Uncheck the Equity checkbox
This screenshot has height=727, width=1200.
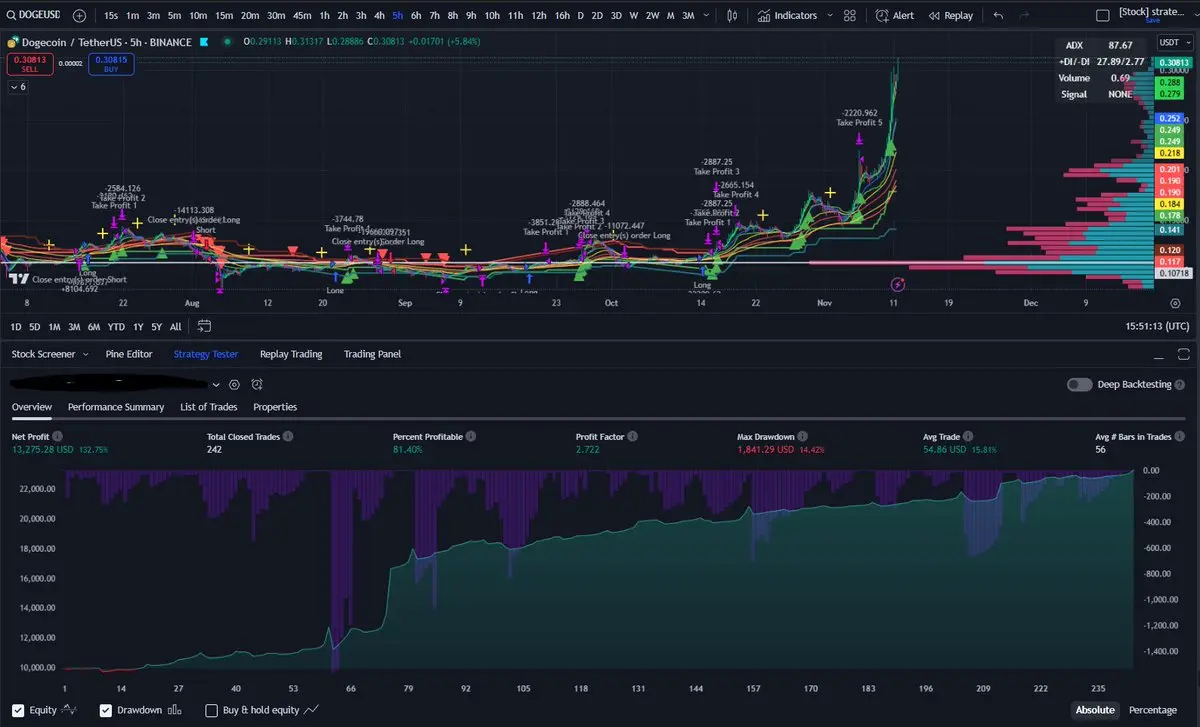click(17, 710)
